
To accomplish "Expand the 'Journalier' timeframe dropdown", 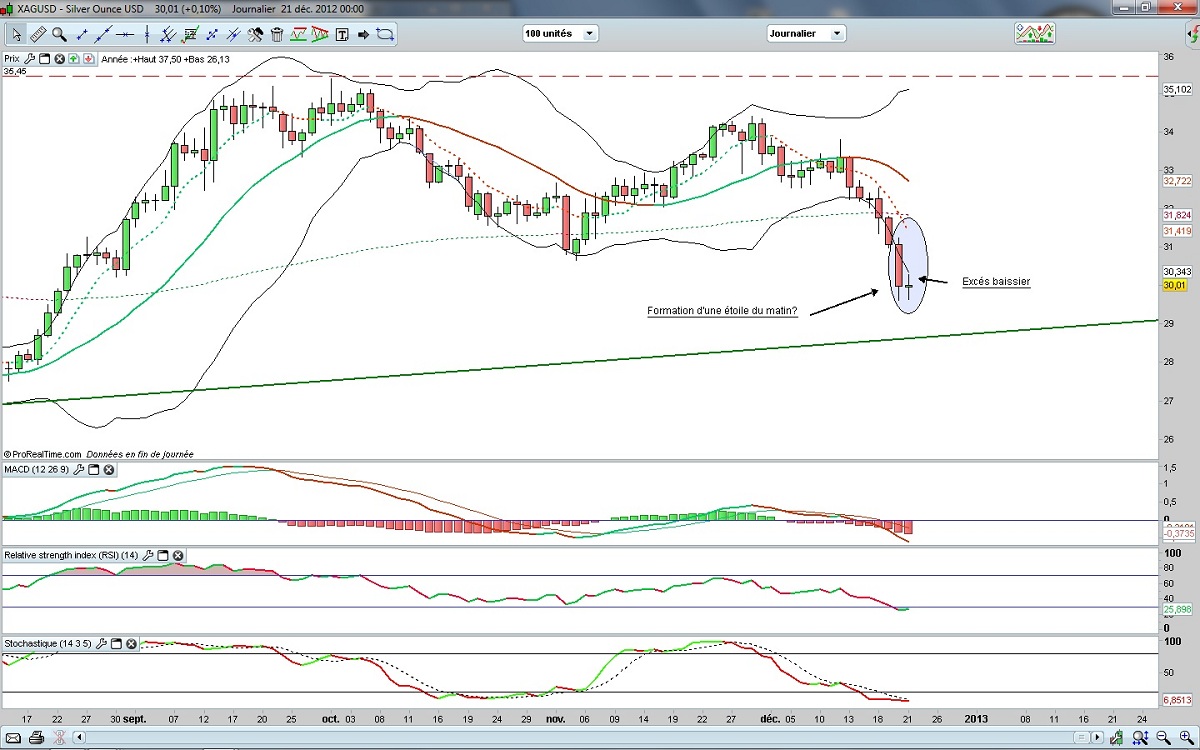I will [806, 33].
